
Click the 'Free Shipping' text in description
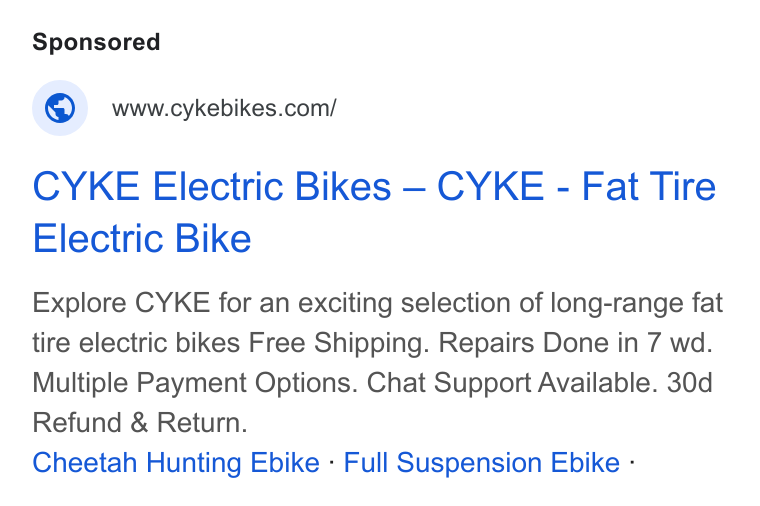(339, 343)
